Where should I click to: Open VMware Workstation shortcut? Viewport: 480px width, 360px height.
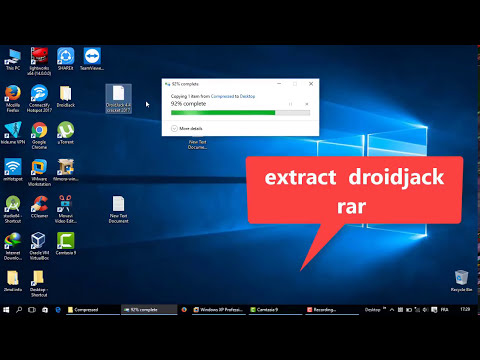click(39, 172)
